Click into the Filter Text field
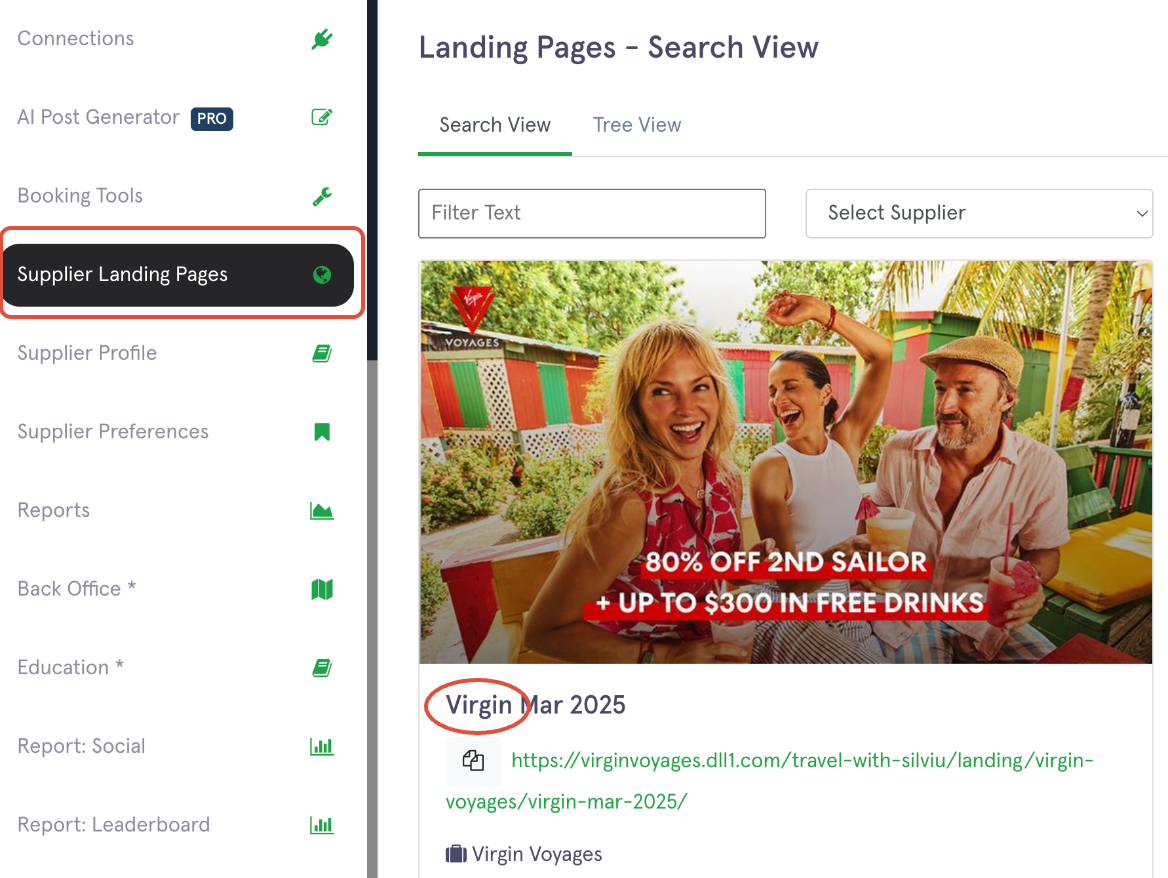The height and width of the screenshot is (878, 1168). pos(592,213)
